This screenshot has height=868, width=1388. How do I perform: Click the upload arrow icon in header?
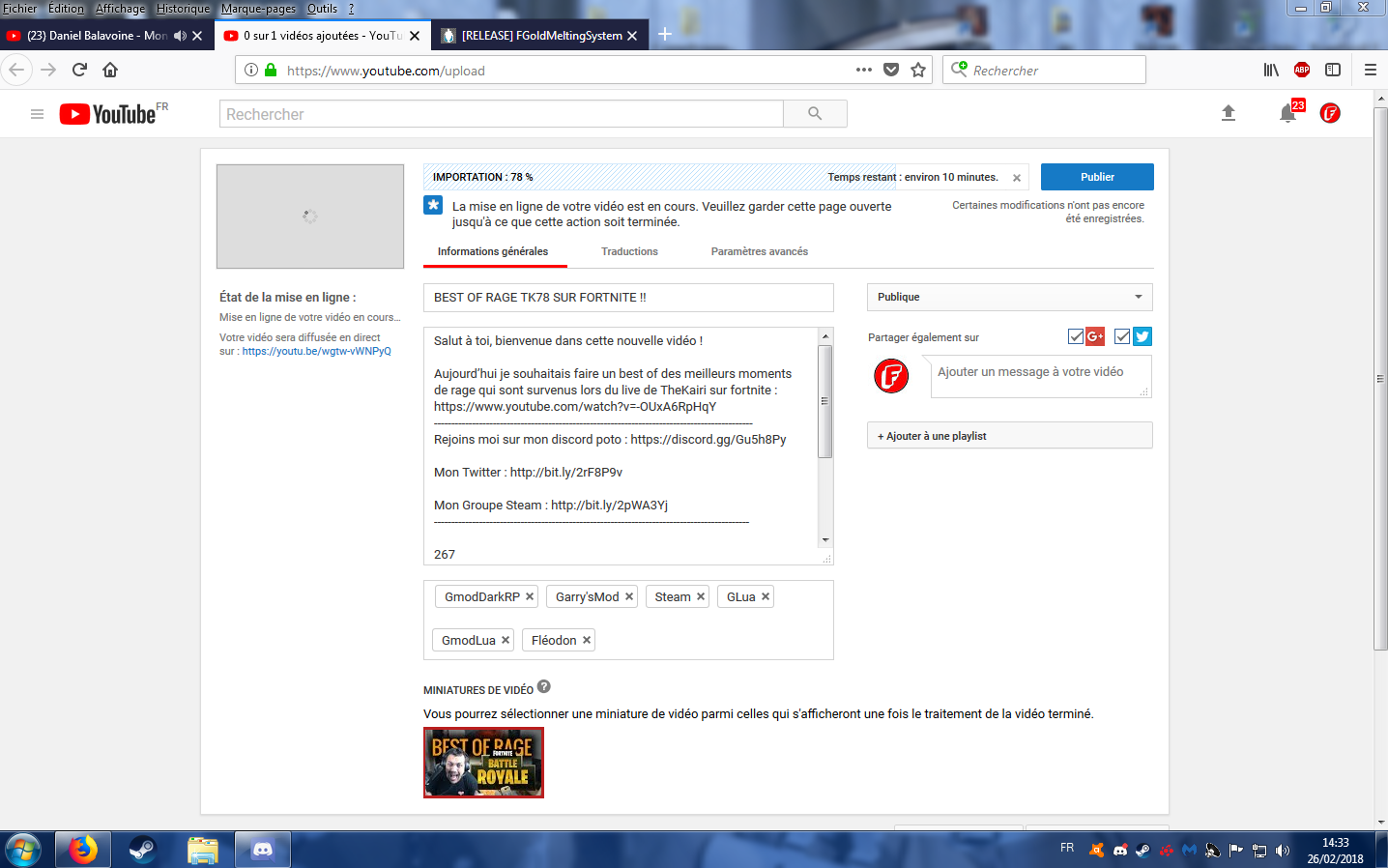click(1229, 113)
